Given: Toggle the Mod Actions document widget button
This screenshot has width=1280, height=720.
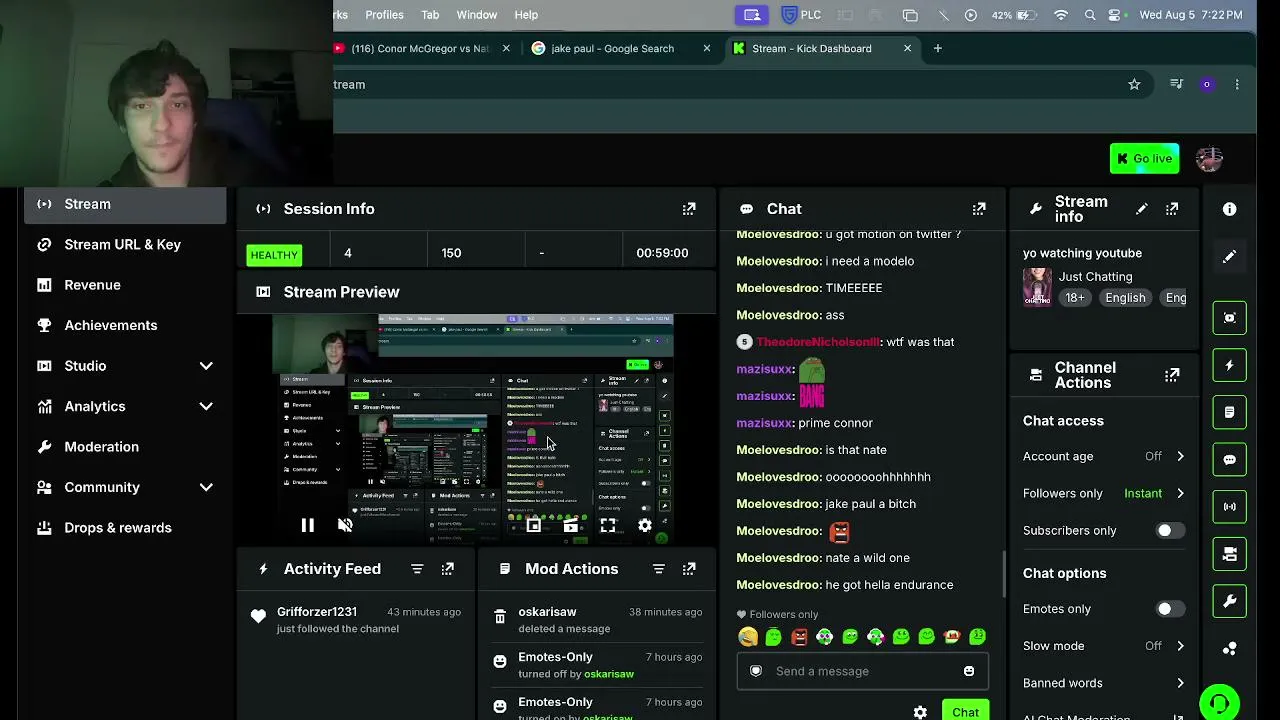Looking at the screenshot, I should [1230, 412].
